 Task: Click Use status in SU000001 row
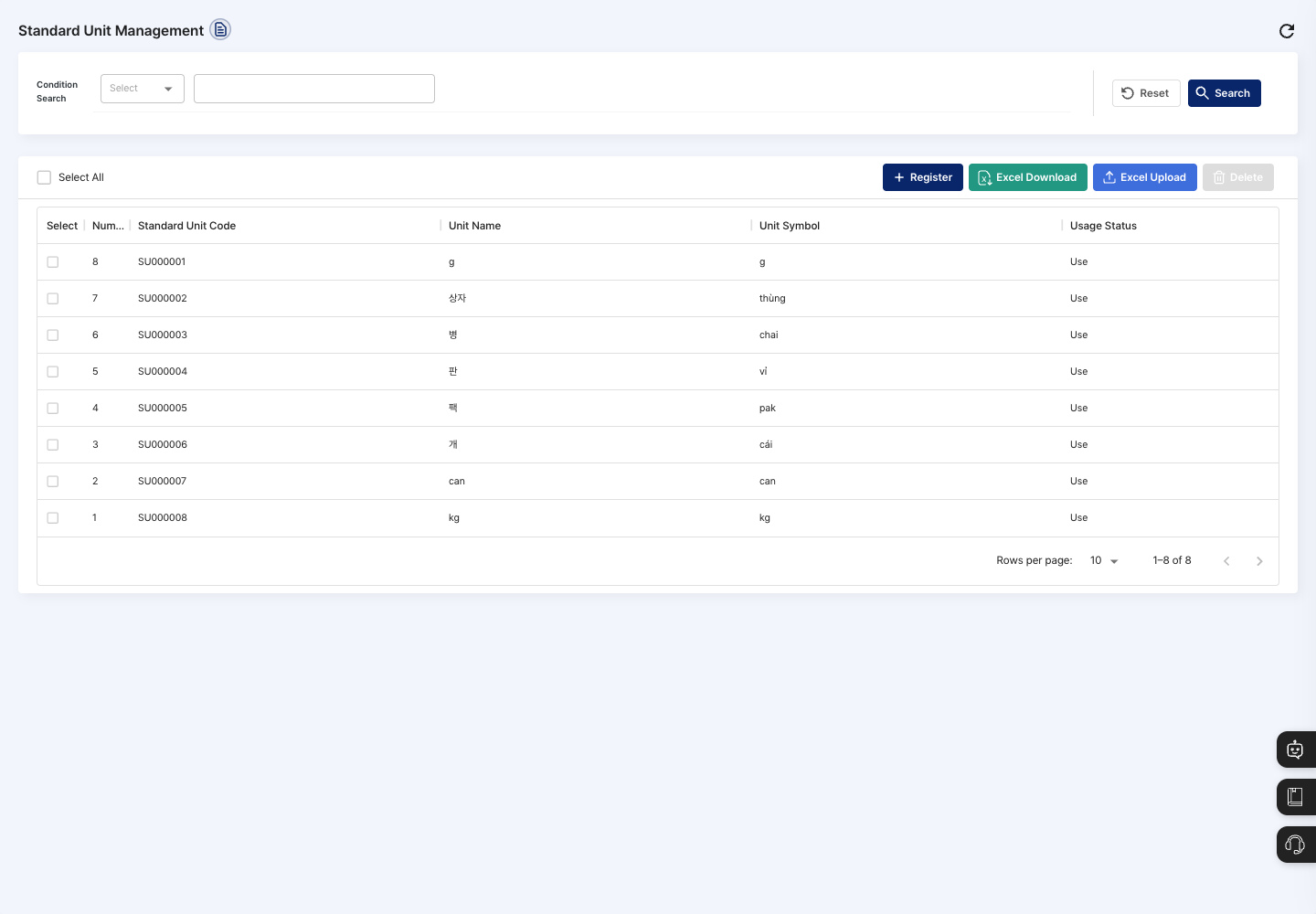coord(1079,262)
